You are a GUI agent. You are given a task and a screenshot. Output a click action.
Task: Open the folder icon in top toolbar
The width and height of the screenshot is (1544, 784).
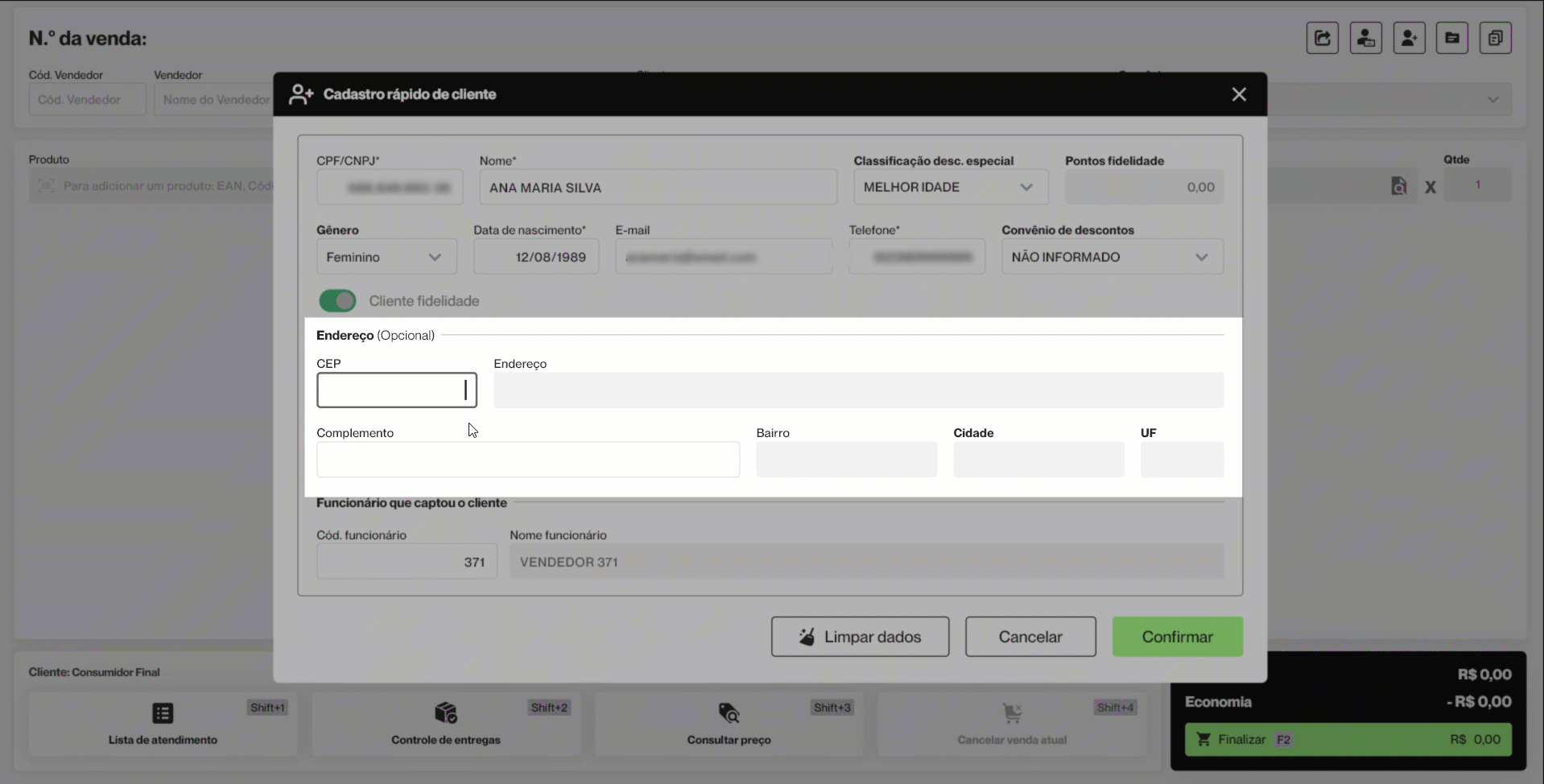point(1451,38)
